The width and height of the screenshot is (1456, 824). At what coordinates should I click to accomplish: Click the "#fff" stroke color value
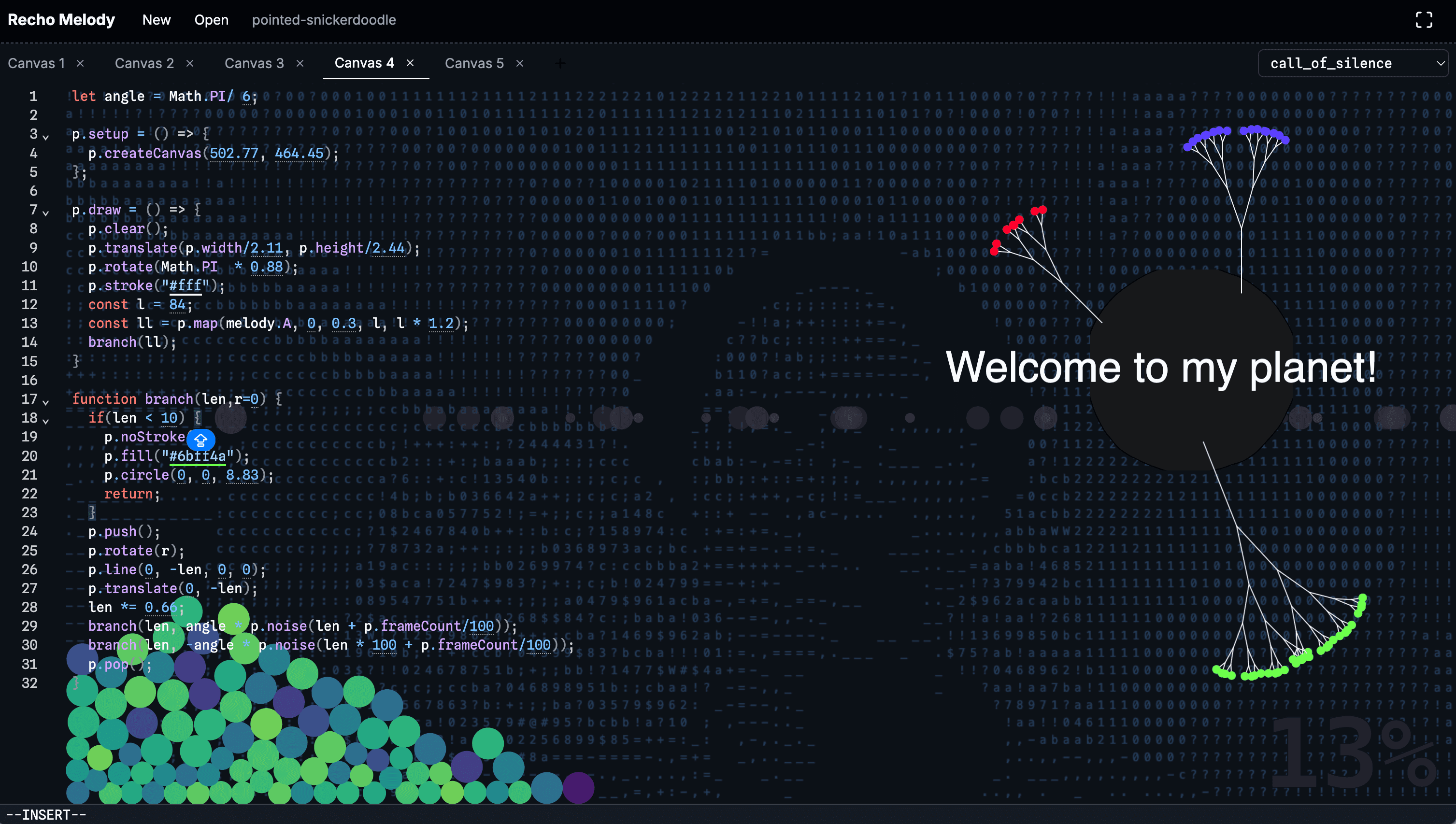[x=186, y=286]
